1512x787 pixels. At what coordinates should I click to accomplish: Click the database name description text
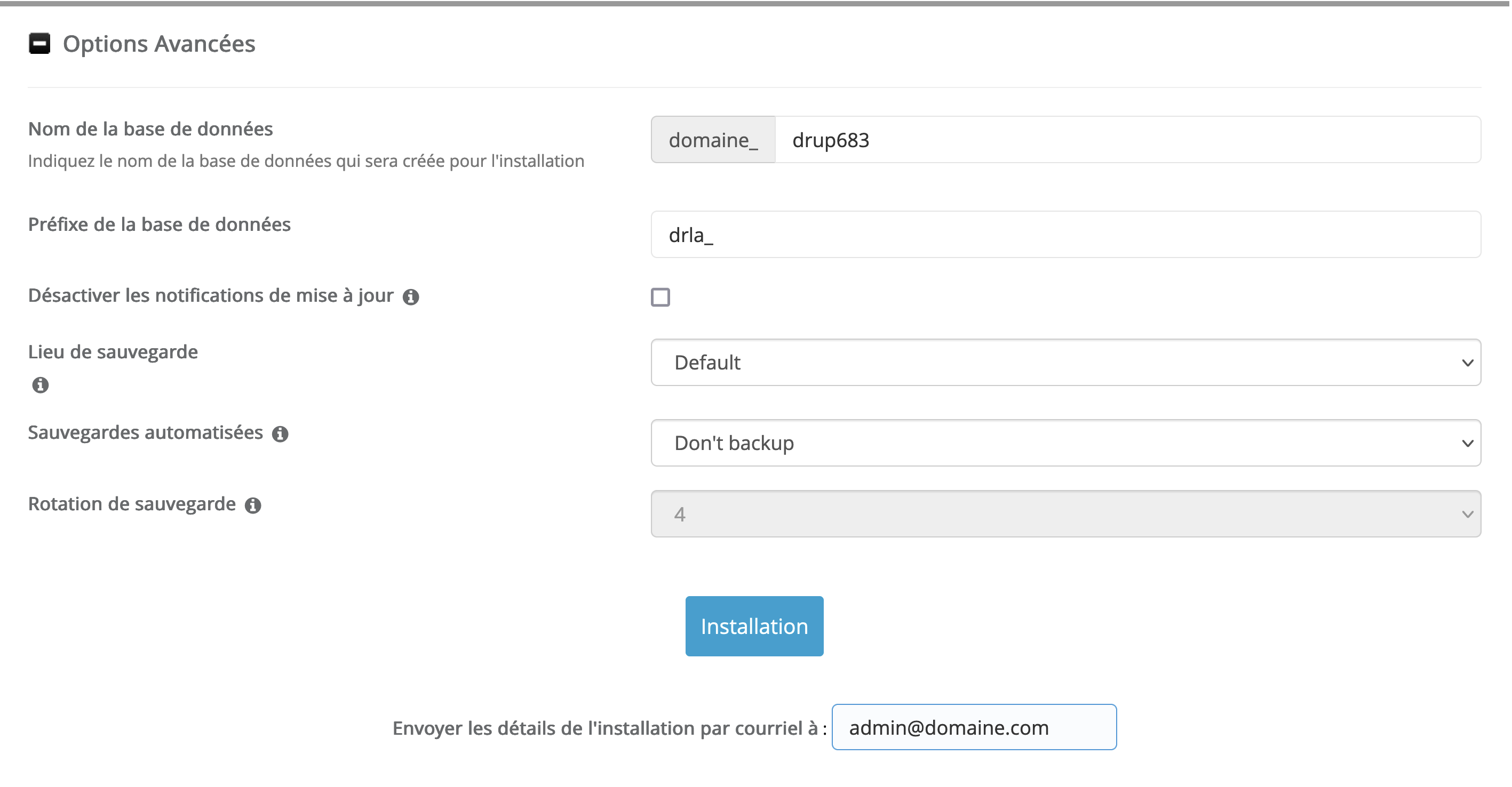coord(306,161)
